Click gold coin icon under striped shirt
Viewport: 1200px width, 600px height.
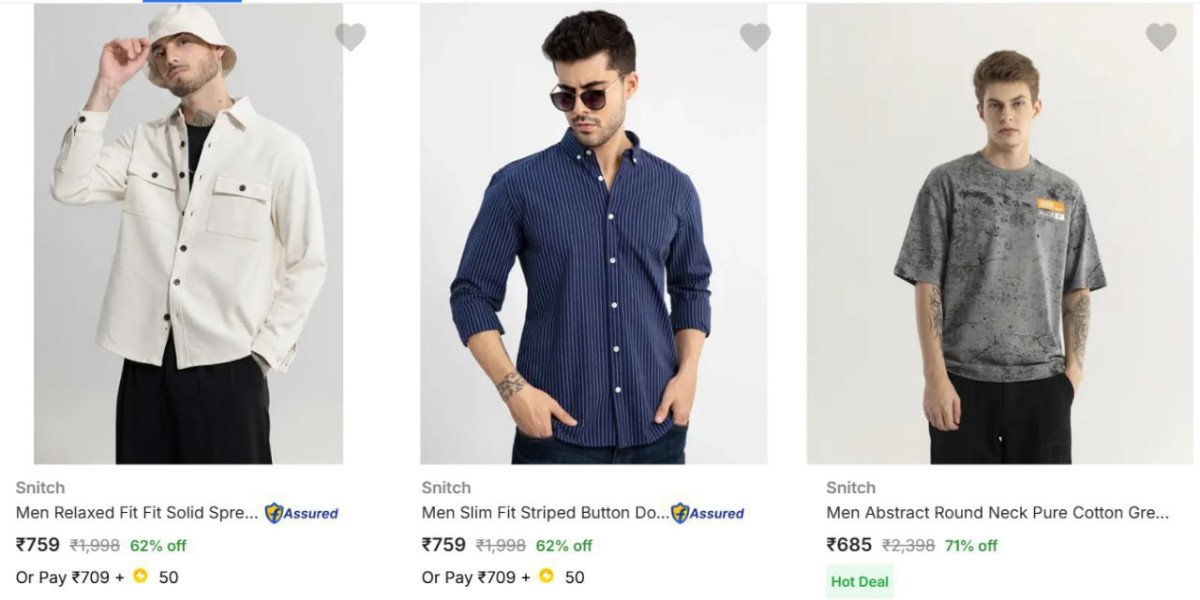(x=547, y=577)
